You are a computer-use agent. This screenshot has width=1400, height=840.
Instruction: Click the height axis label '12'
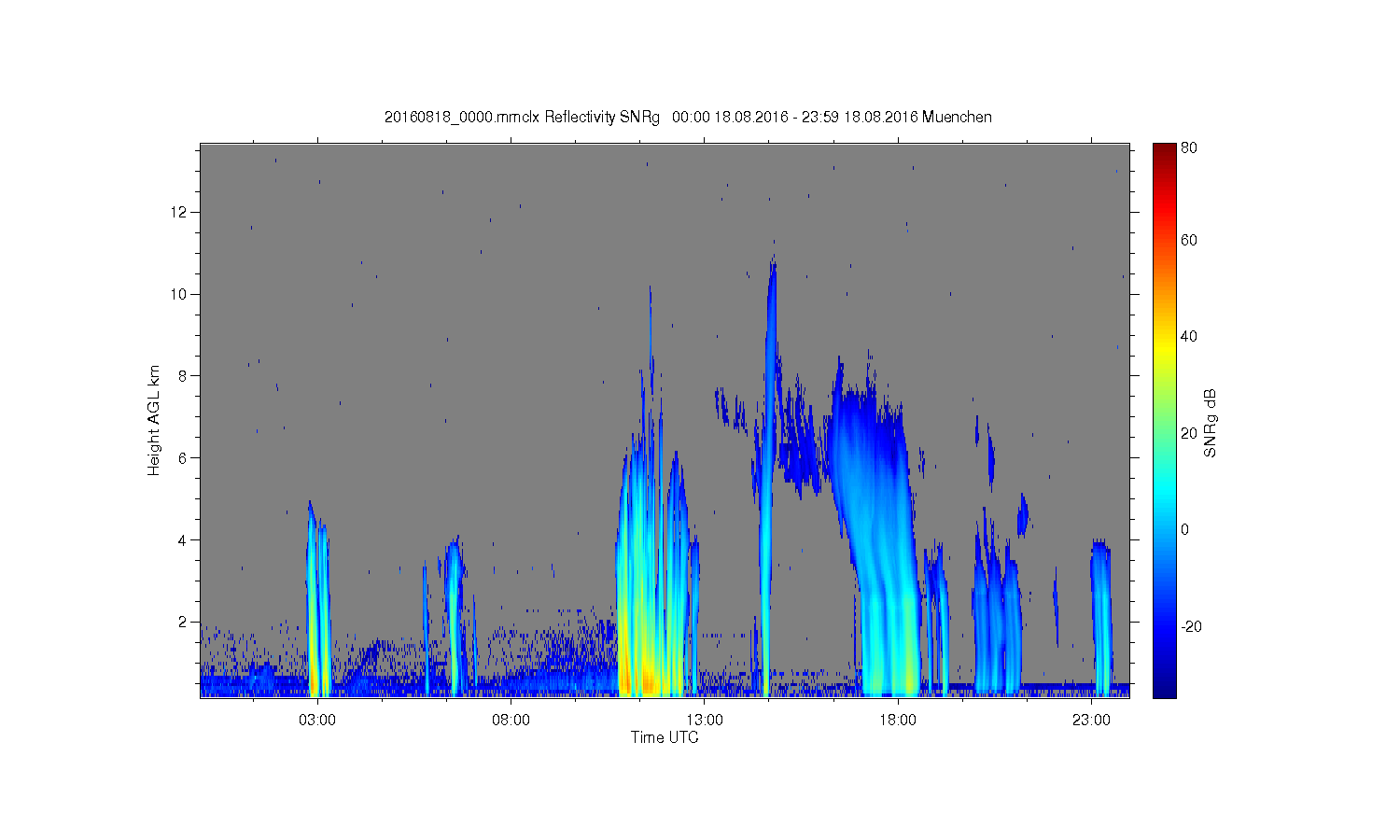(180, 212)
